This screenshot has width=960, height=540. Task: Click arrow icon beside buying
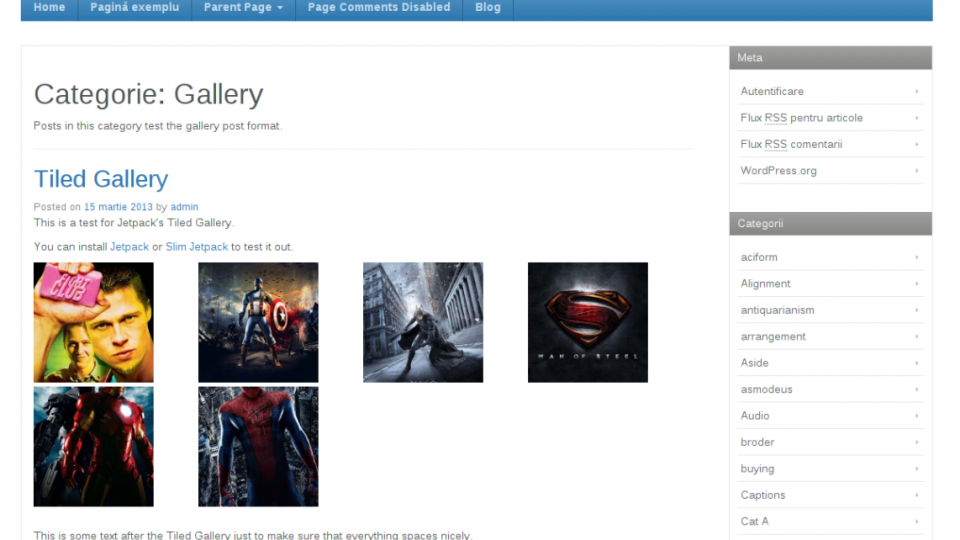(x=917, y=468)
